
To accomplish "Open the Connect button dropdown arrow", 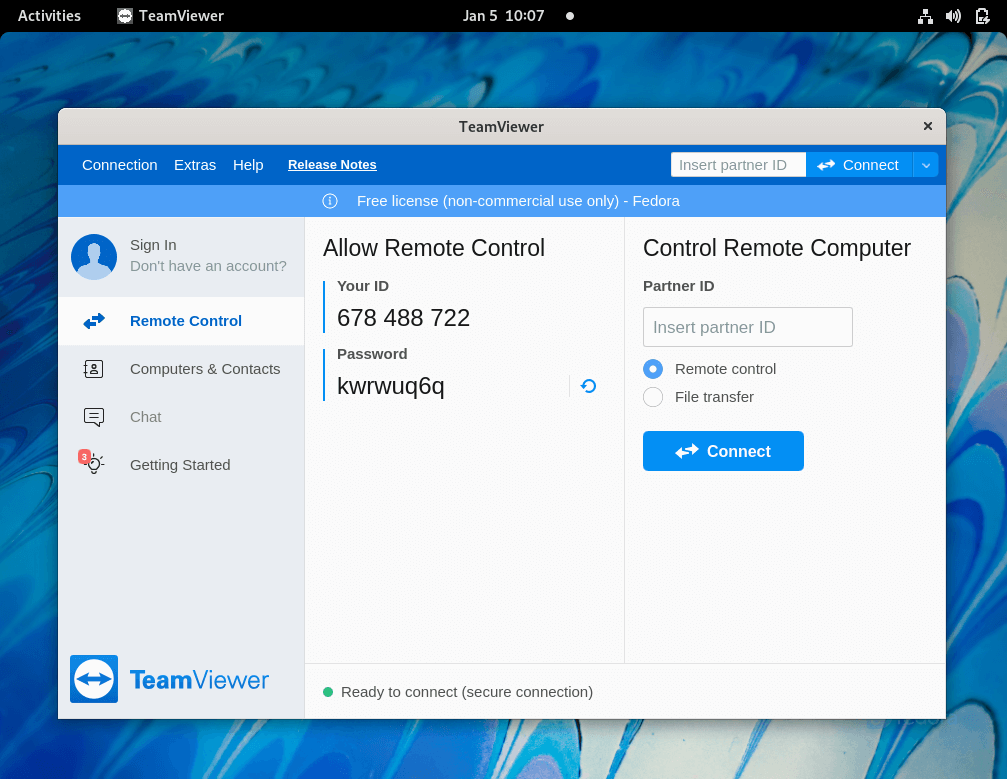I will pos(925,164).
